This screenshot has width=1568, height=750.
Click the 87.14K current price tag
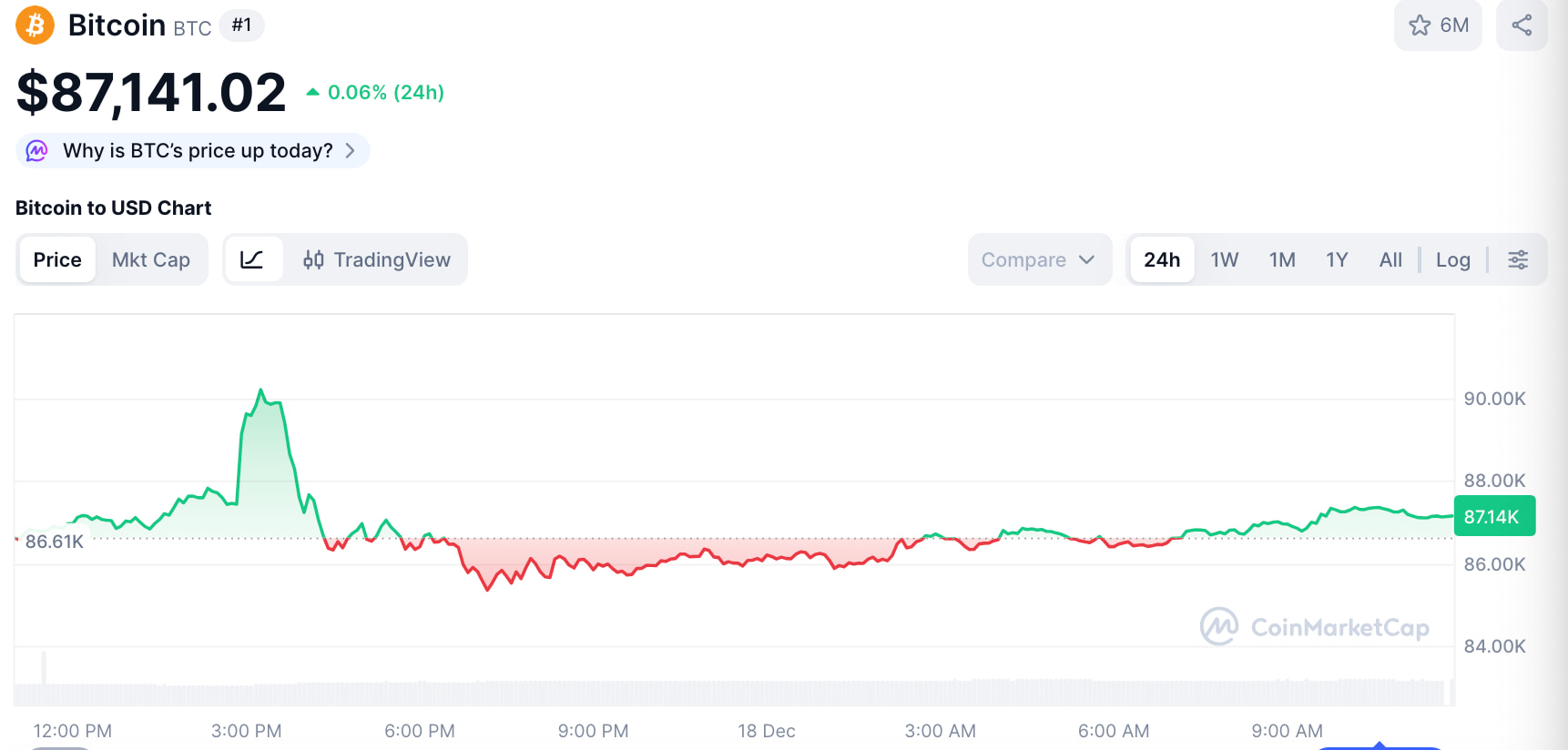[x=1494, y=516]
